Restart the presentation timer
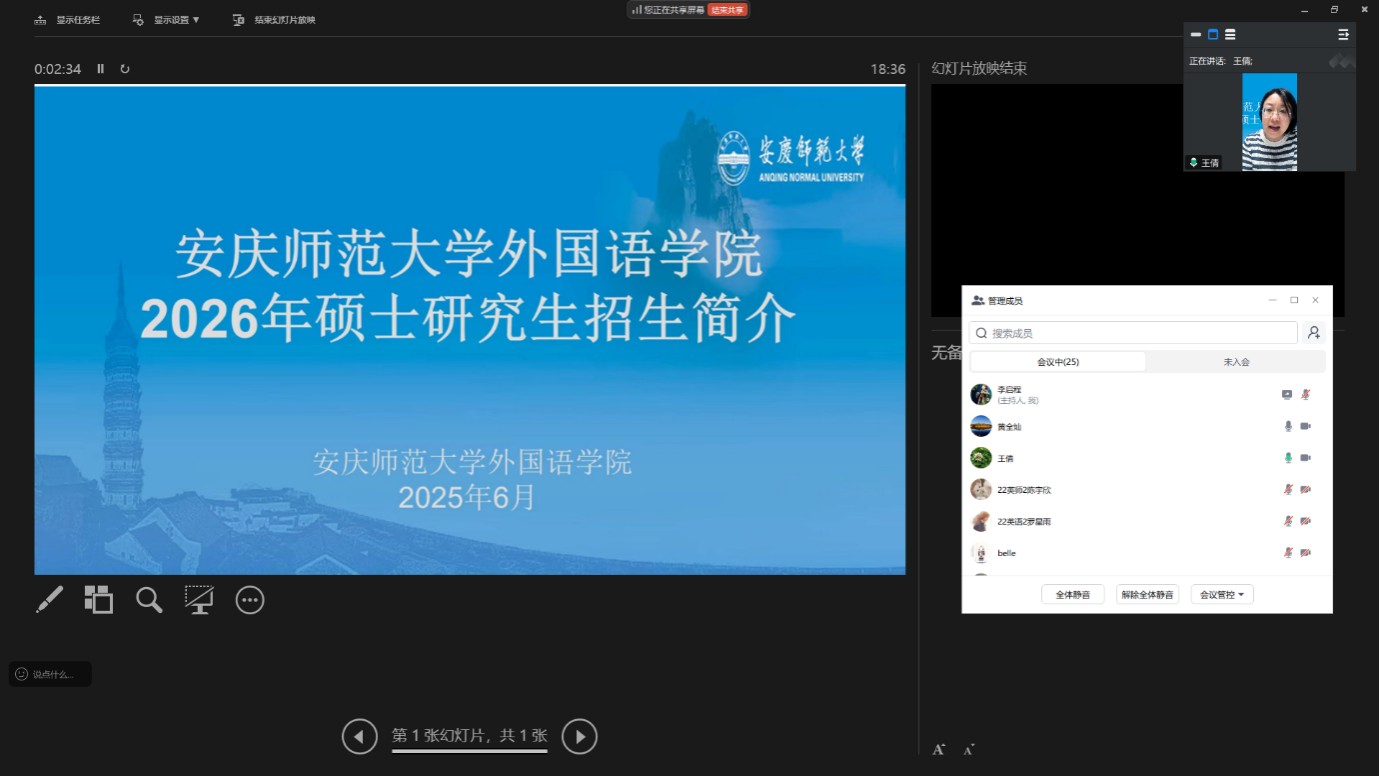Viewport: 1379px width, 776px height. click(x=125, y=69)
